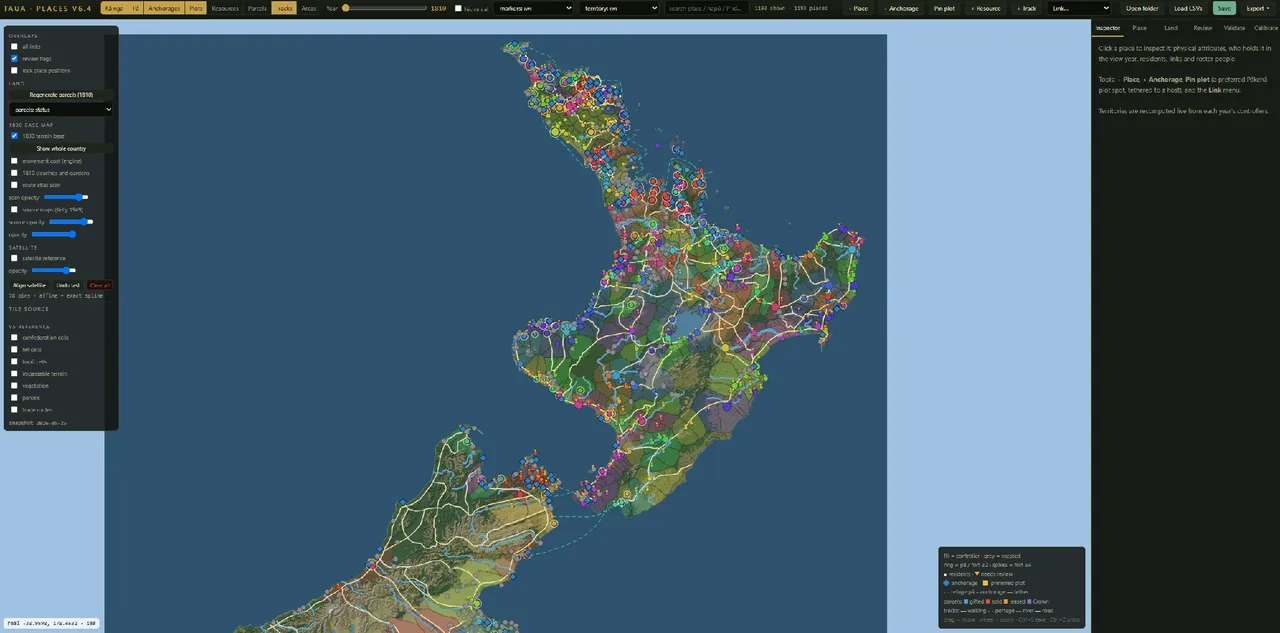Enable the iwi cells checkbox
The image size is (1280, 633).
(x=14, y=349)
